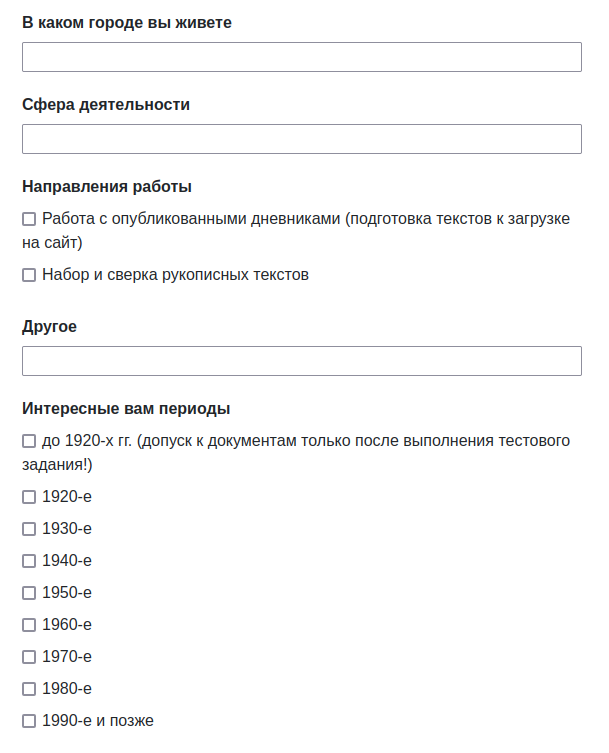Enable the 'до 1920-х гг.' period checkbox

point(29,441)
